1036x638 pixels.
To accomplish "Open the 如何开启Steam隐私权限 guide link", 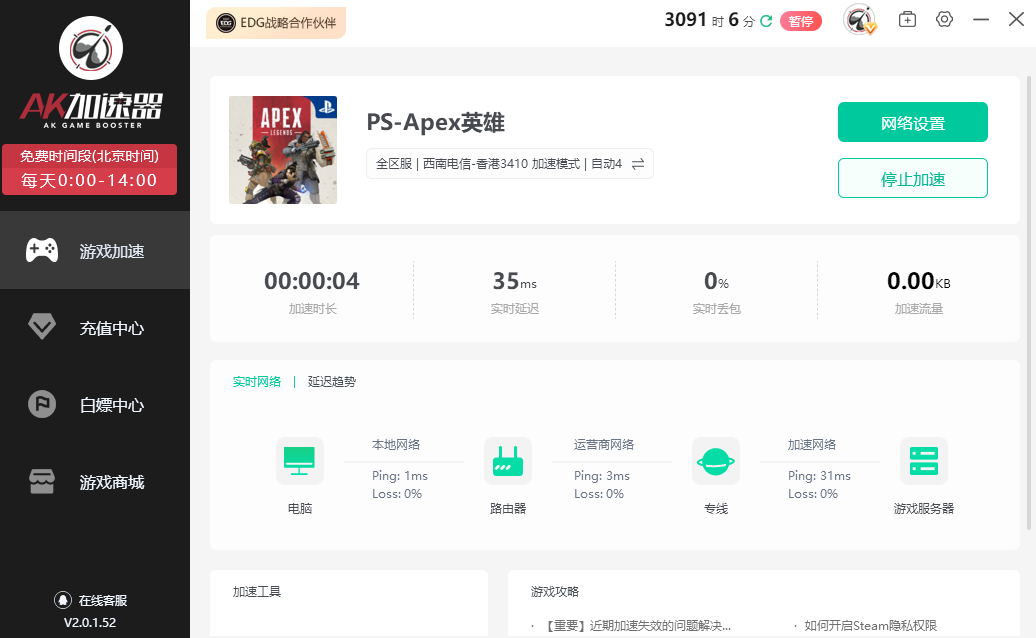I will [x=870, y=626].
